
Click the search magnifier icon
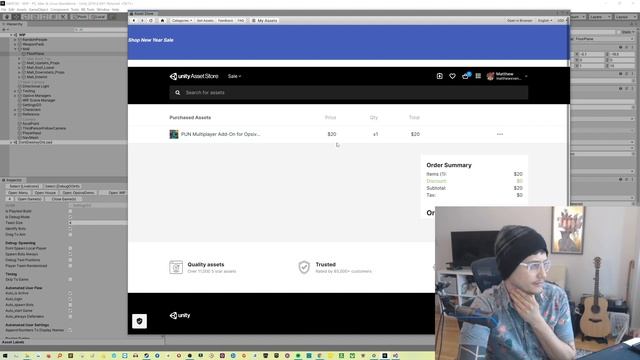[178, 93]
